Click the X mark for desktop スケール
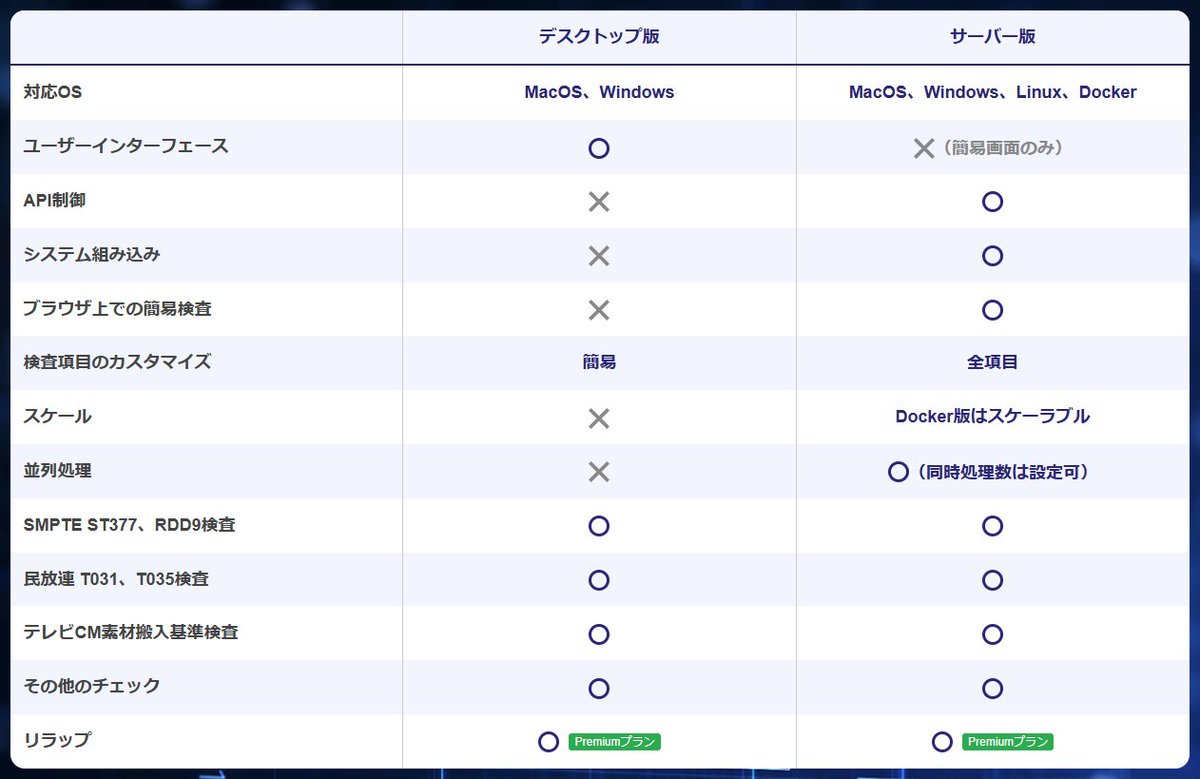Screen dimensions: 1200x779 pyautogui.click(x=599, y=418)
